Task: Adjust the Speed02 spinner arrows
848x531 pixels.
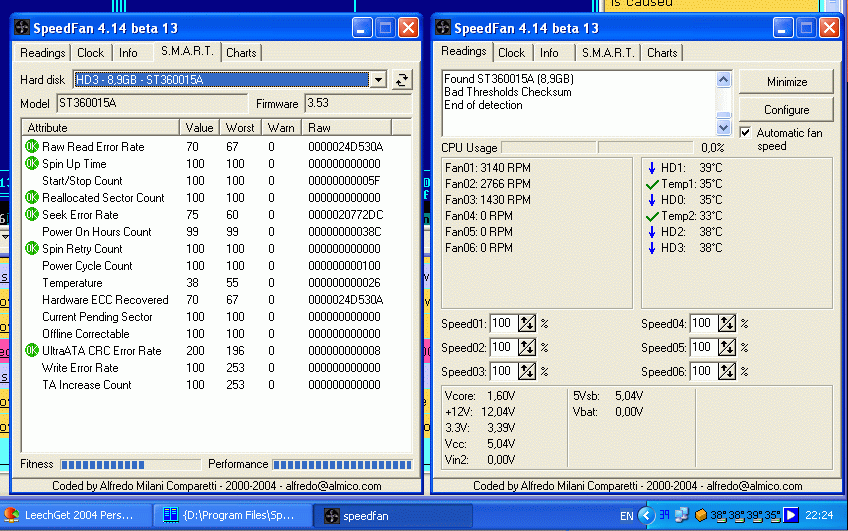Action: point(527,347)
